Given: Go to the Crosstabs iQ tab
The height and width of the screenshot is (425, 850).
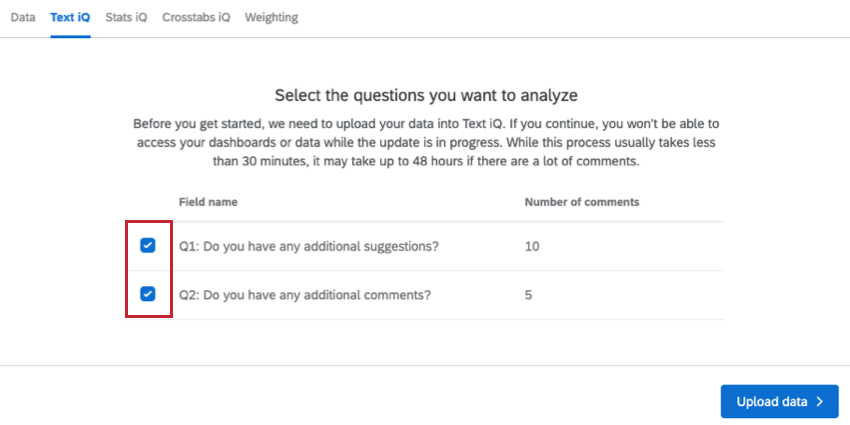Looking at the screenshot, I should click(x=196, y=18).
